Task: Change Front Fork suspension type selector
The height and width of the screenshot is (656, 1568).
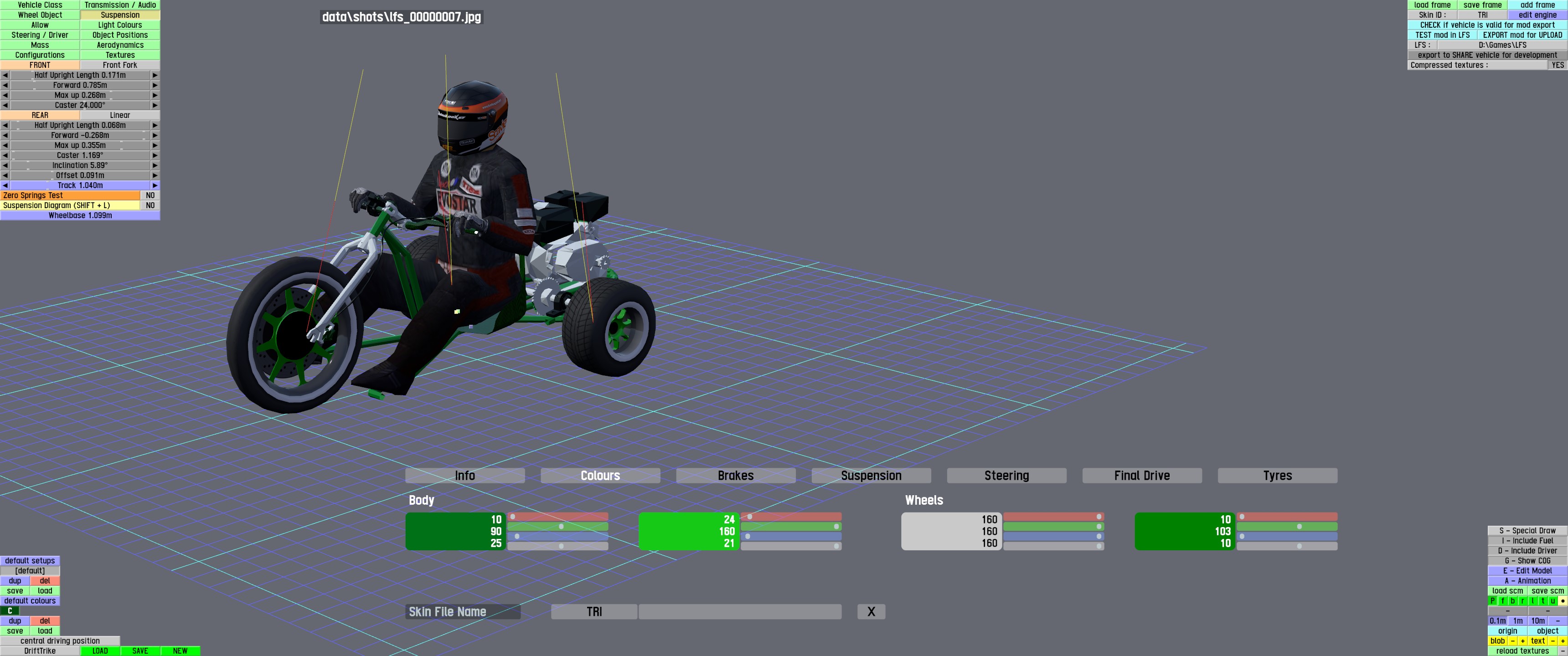Action: coord(120,65)
